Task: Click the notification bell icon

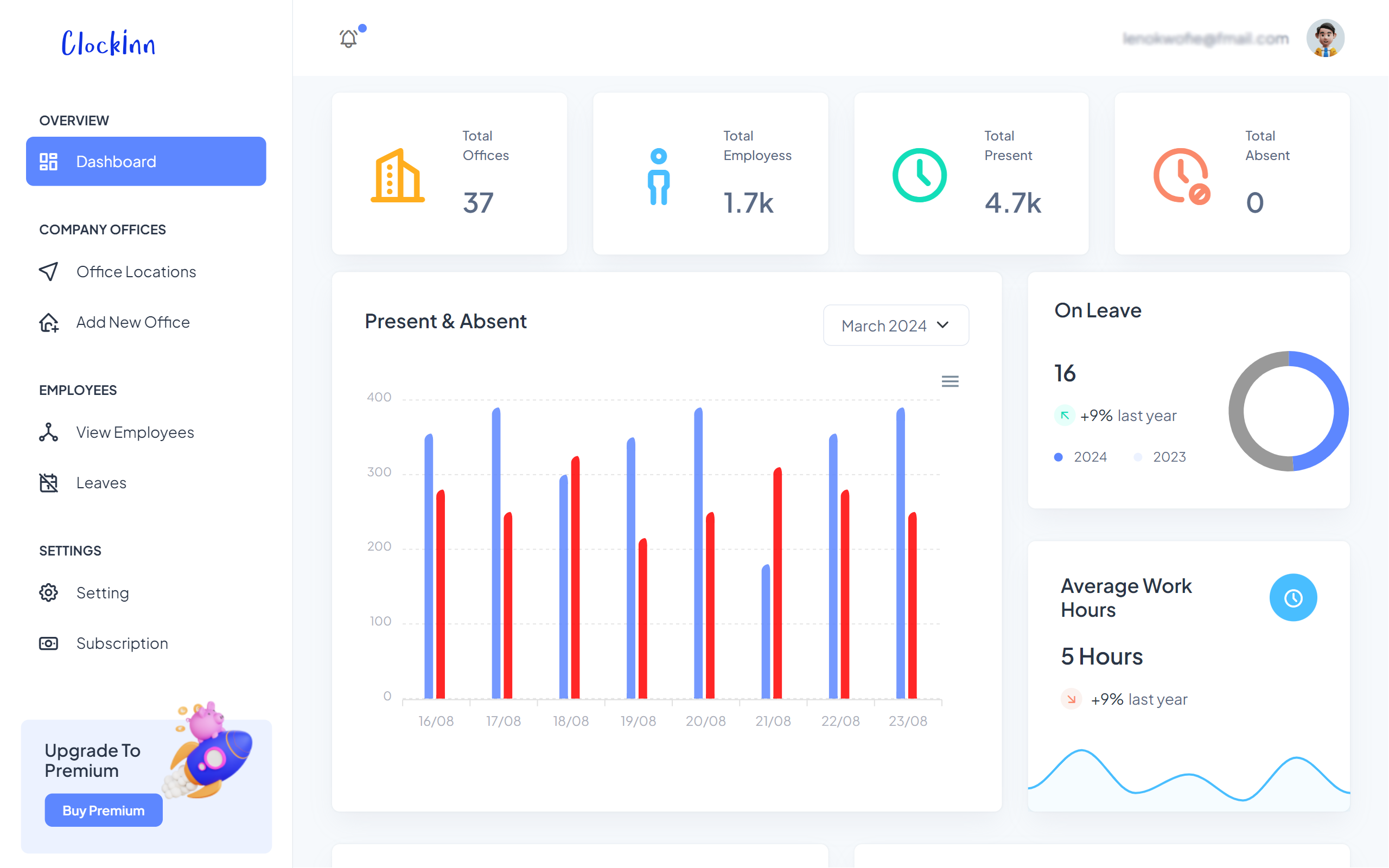Action: click(348, 39)
